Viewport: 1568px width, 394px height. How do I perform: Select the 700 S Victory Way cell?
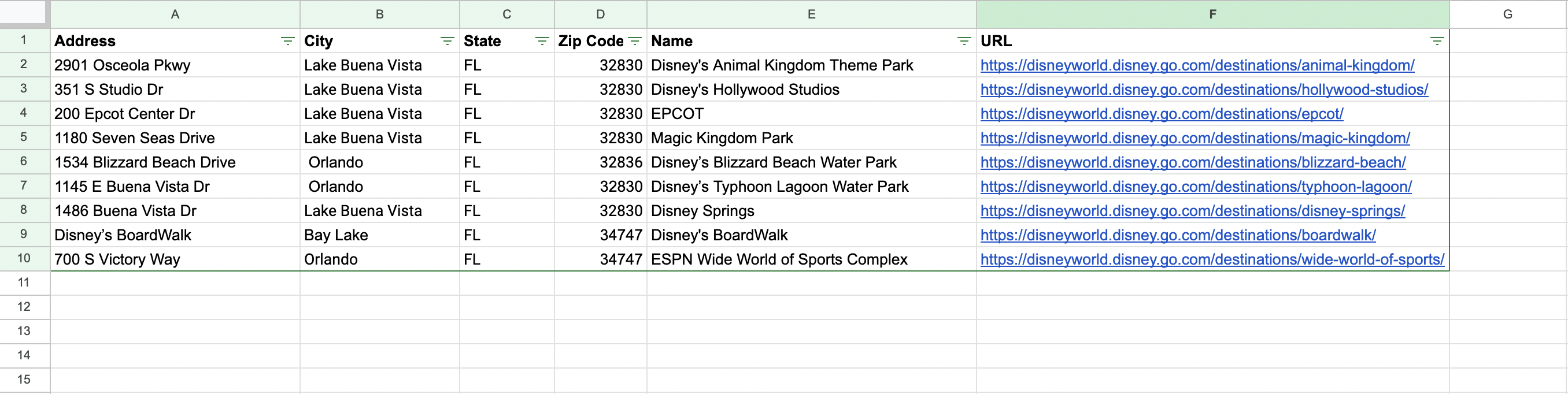tap(175, 259)
